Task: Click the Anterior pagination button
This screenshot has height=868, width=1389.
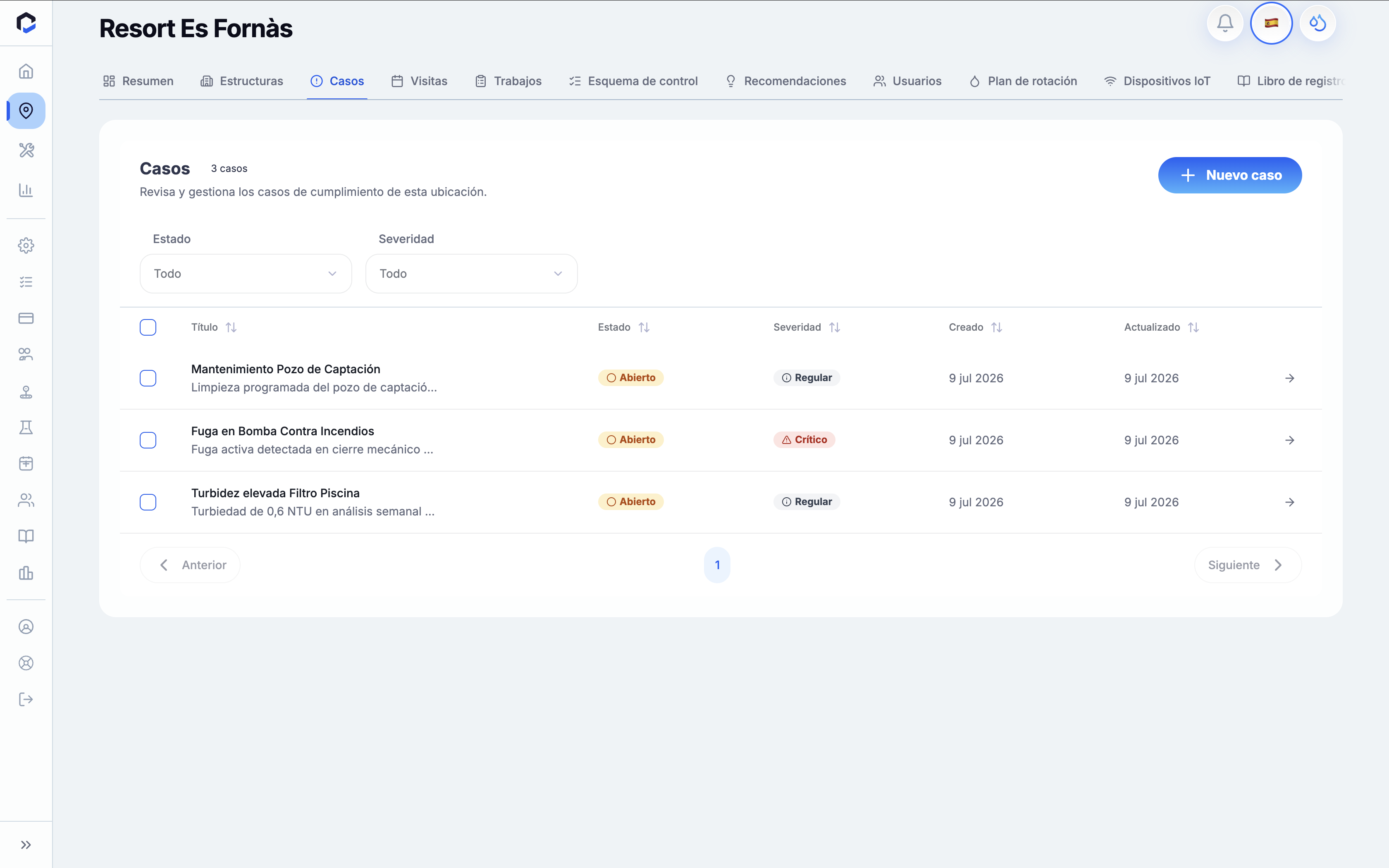Action: click(190, 565)
